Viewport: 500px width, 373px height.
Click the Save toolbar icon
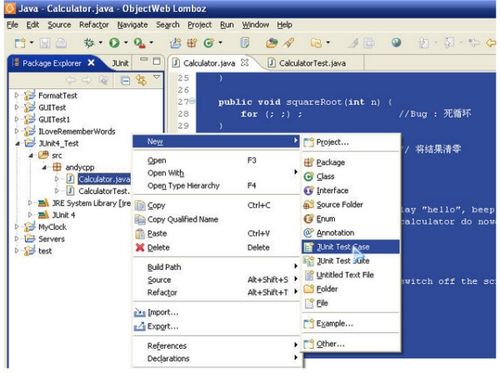click(x=45, y=43)
